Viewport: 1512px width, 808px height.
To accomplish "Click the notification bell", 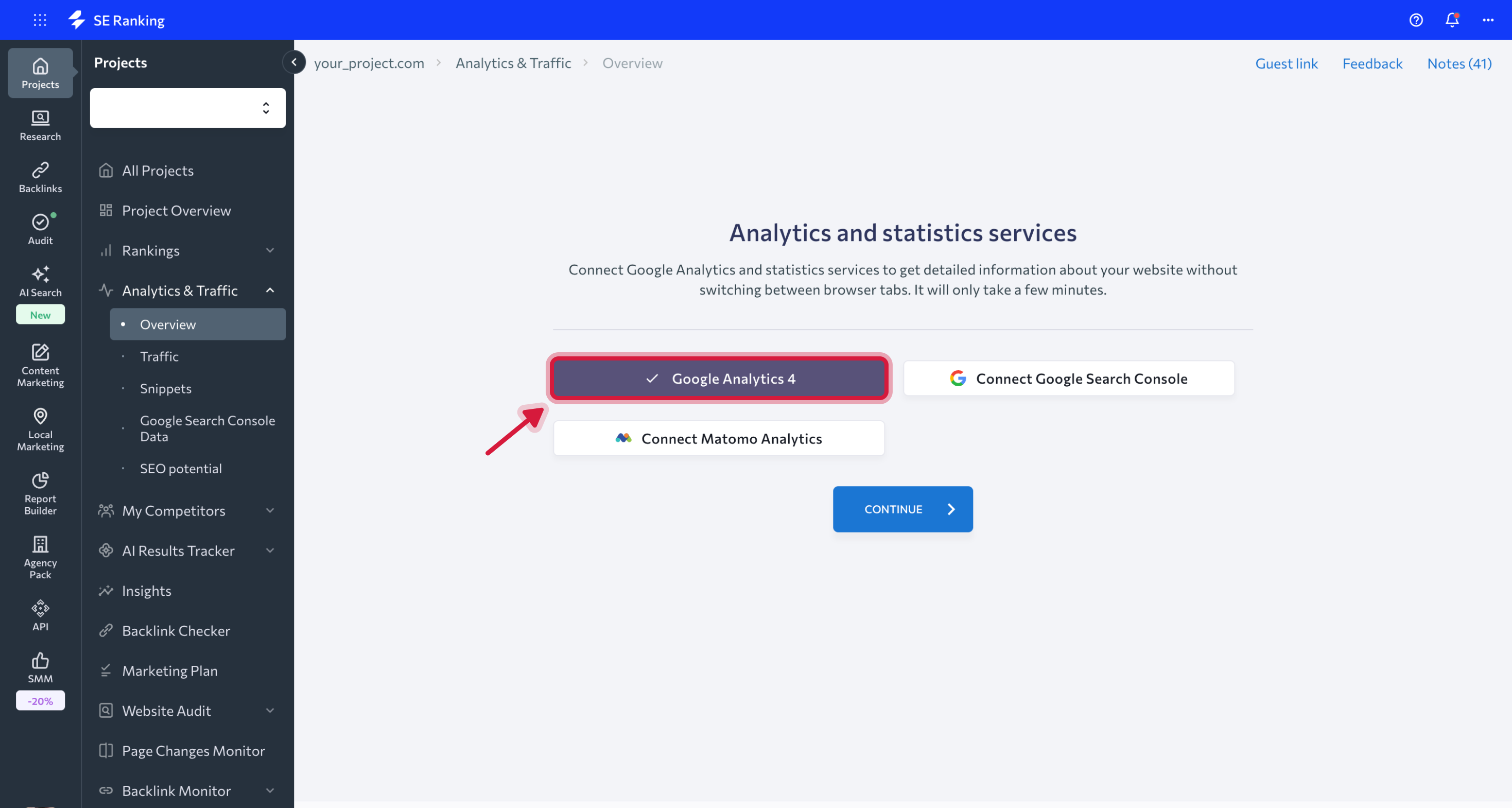I will (x=1452, y=20).
